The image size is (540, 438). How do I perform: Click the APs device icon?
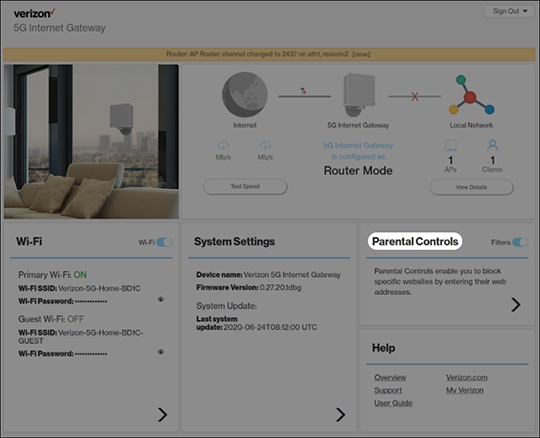tap(450, 145)
